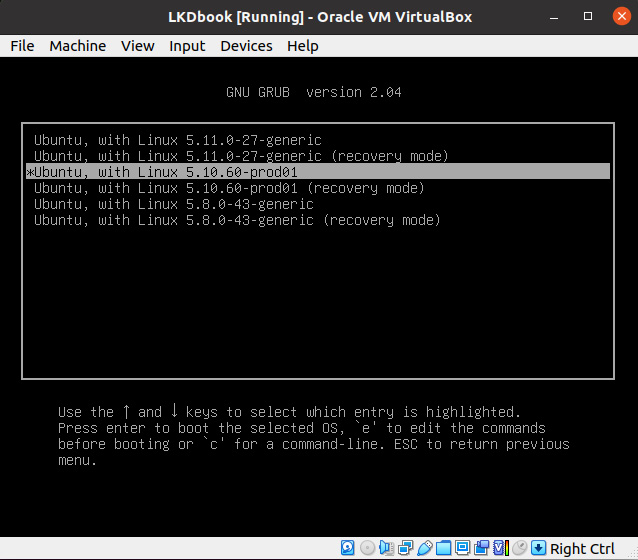Open the Devices menu
Viewport: 638px width, 560px height.
246,46
